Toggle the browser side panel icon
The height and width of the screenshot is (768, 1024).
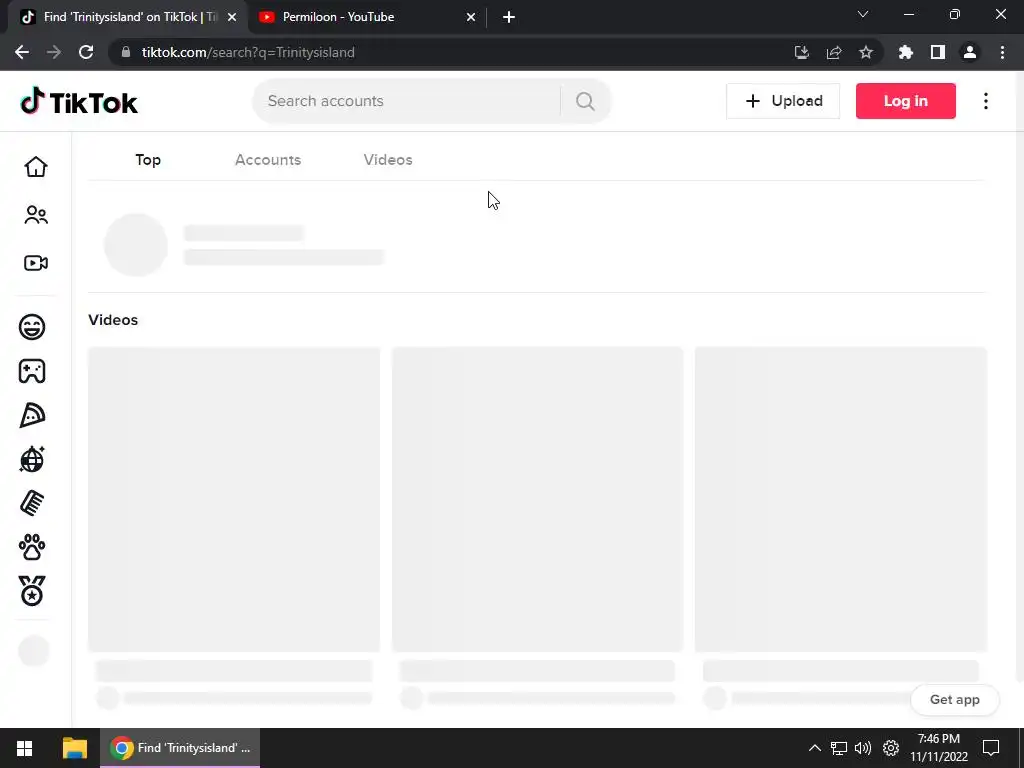coord(938,52)
